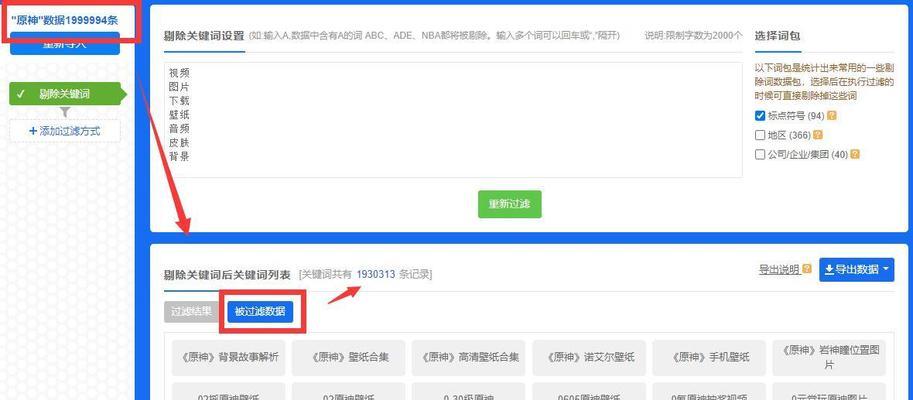Click keyword 《原神》岩神瞳位置图片
913x400 pixels.
click(829, 357)
